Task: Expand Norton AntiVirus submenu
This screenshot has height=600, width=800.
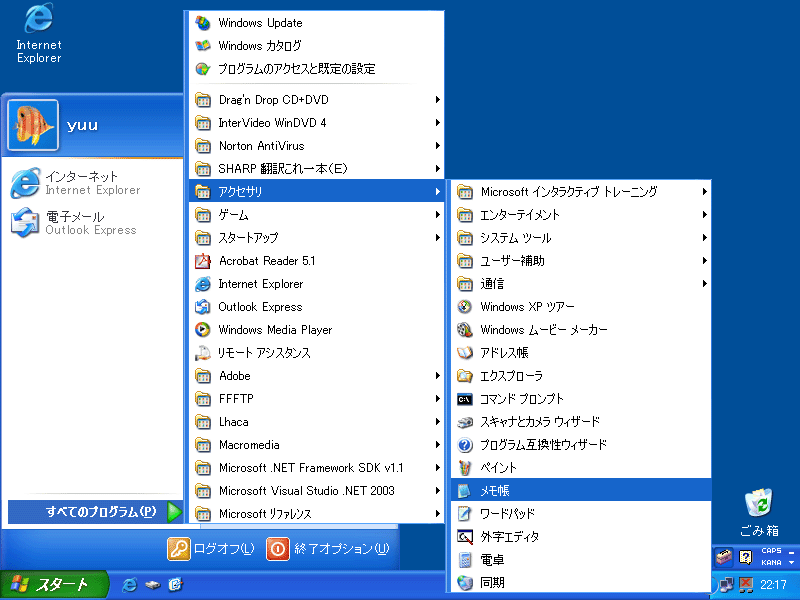Action: [316, 146]
